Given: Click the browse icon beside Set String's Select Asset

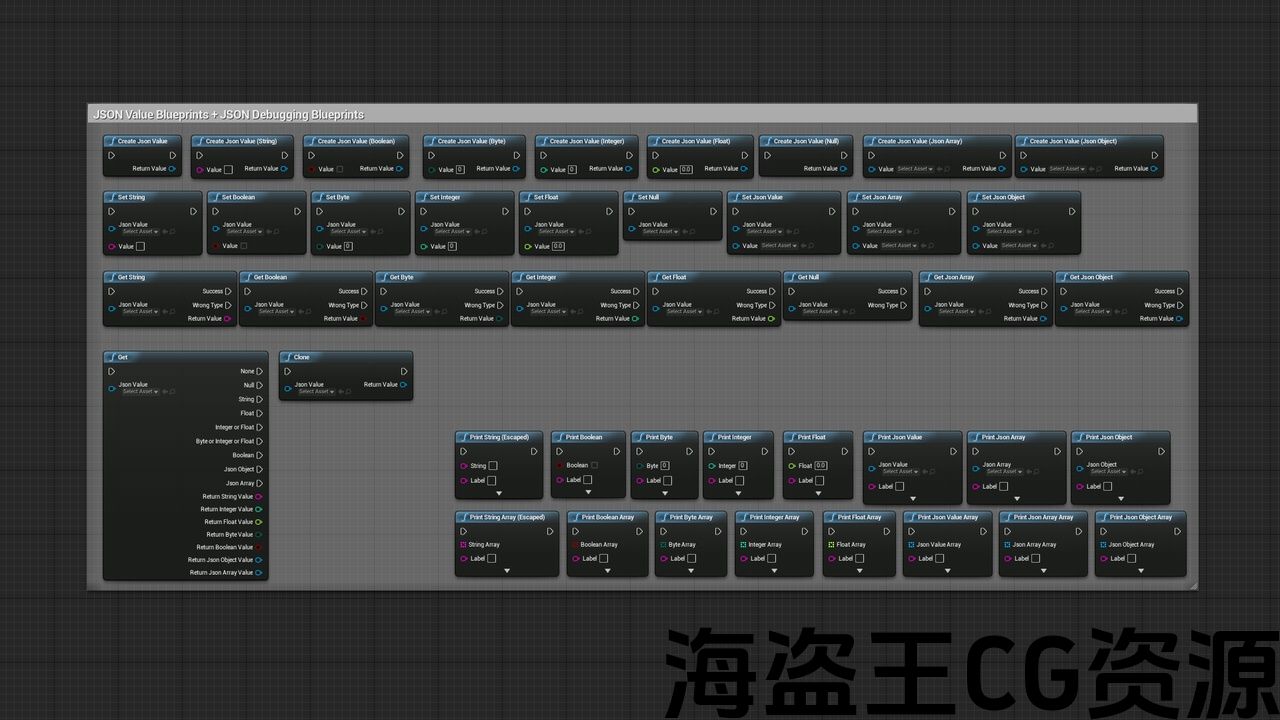Looking at the screenshot, I should 172,232.
